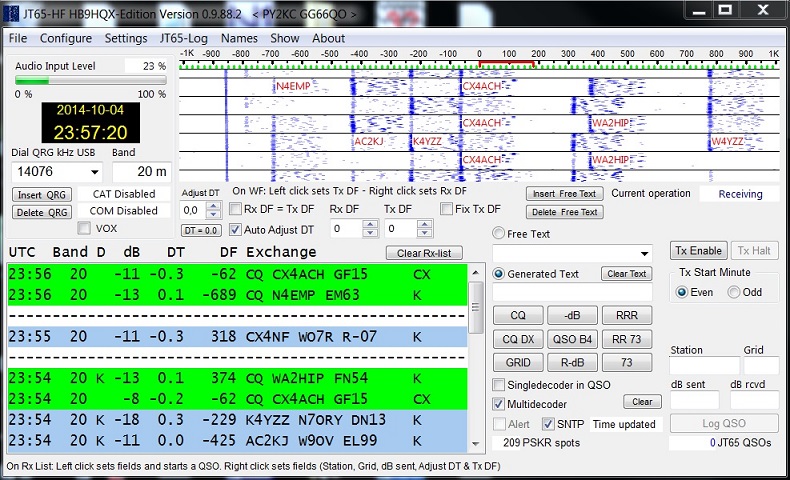Click the dB rcvd input field
Screen dimensions: 790x480
pos(754,400)
